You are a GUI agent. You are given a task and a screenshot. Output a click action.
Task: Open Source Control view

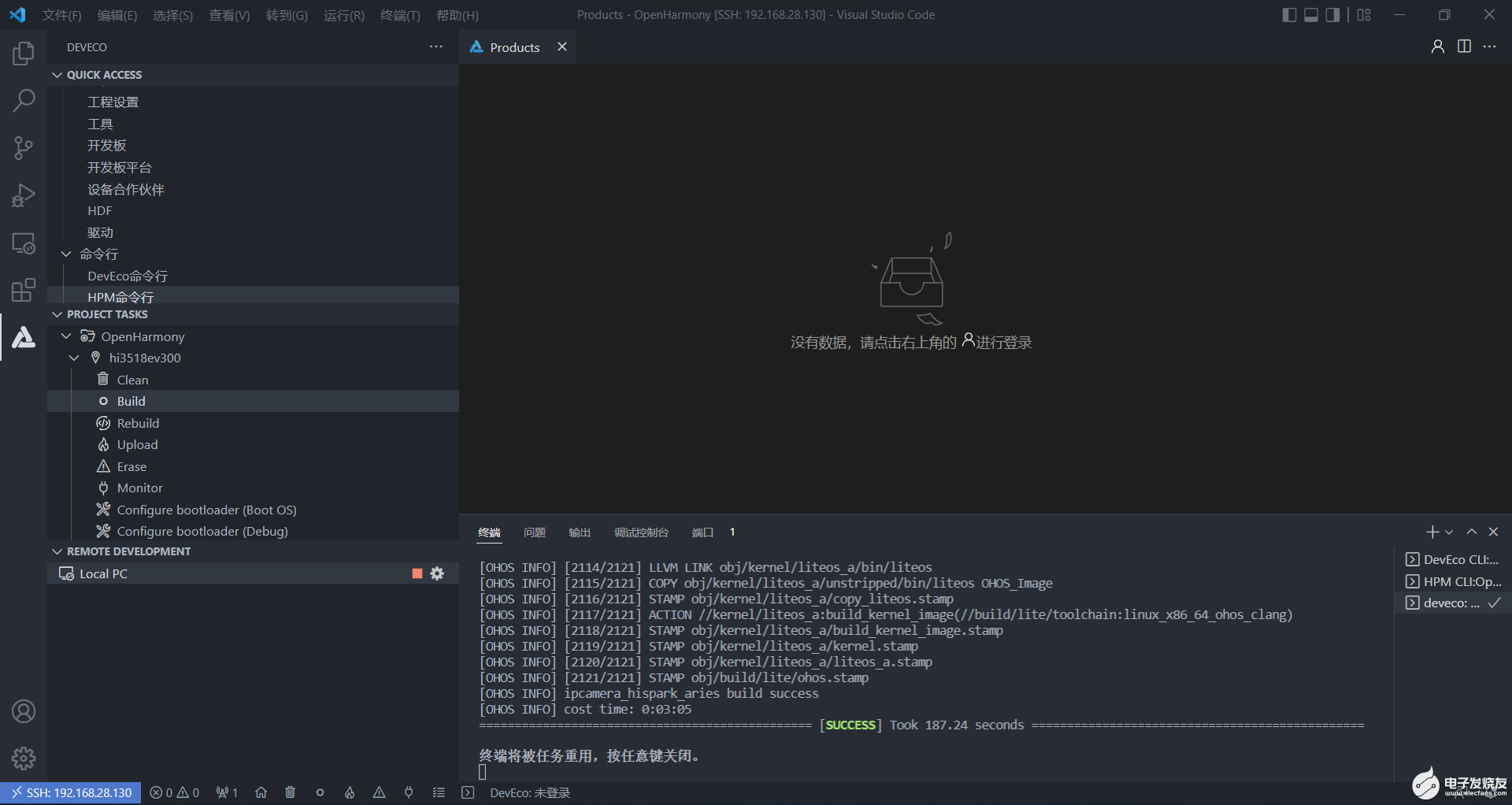pos(24,148)
